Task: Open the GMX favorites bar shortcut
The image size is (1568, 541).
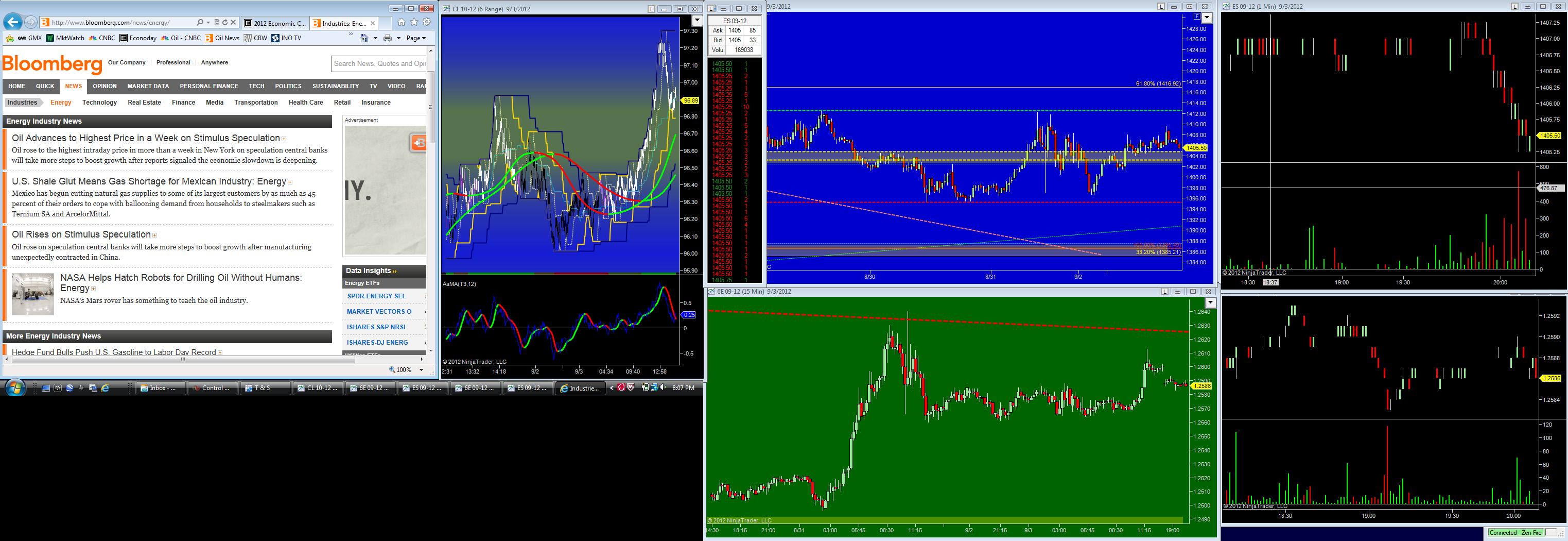Action: (x=30, y=38)
